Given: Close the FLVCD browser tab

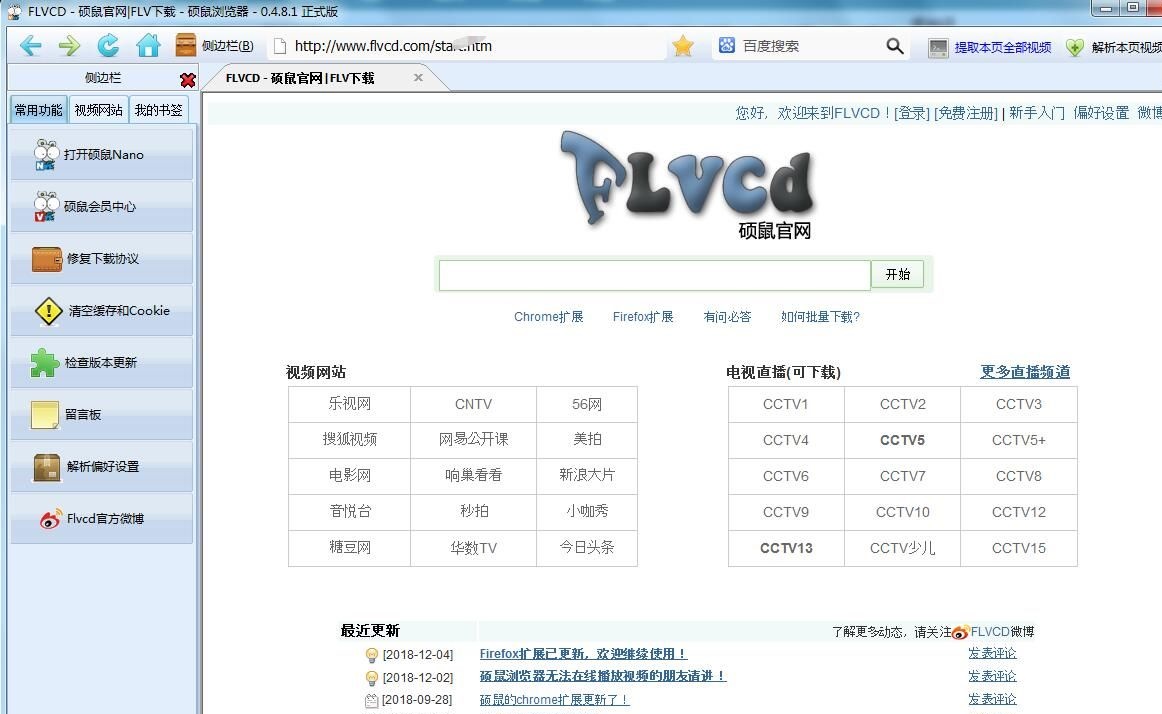Looking at the screenshot, I should click(418, 77).
